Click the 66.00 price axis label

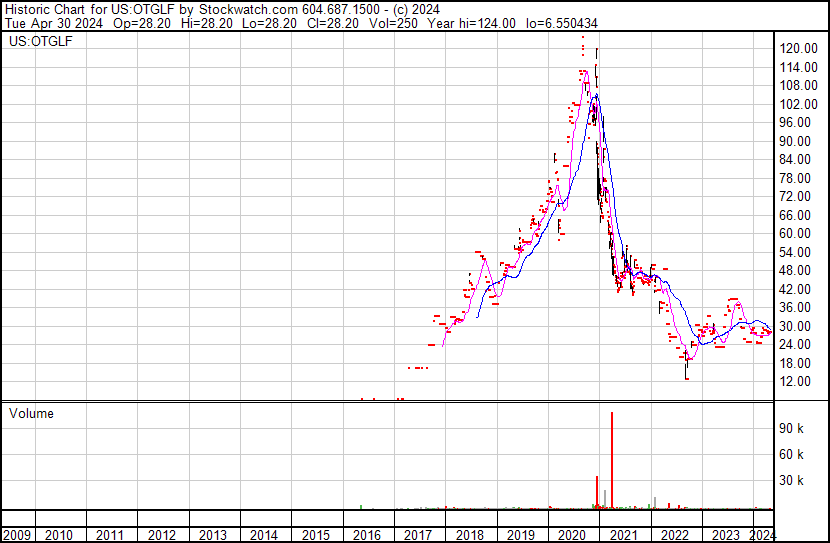796,215
